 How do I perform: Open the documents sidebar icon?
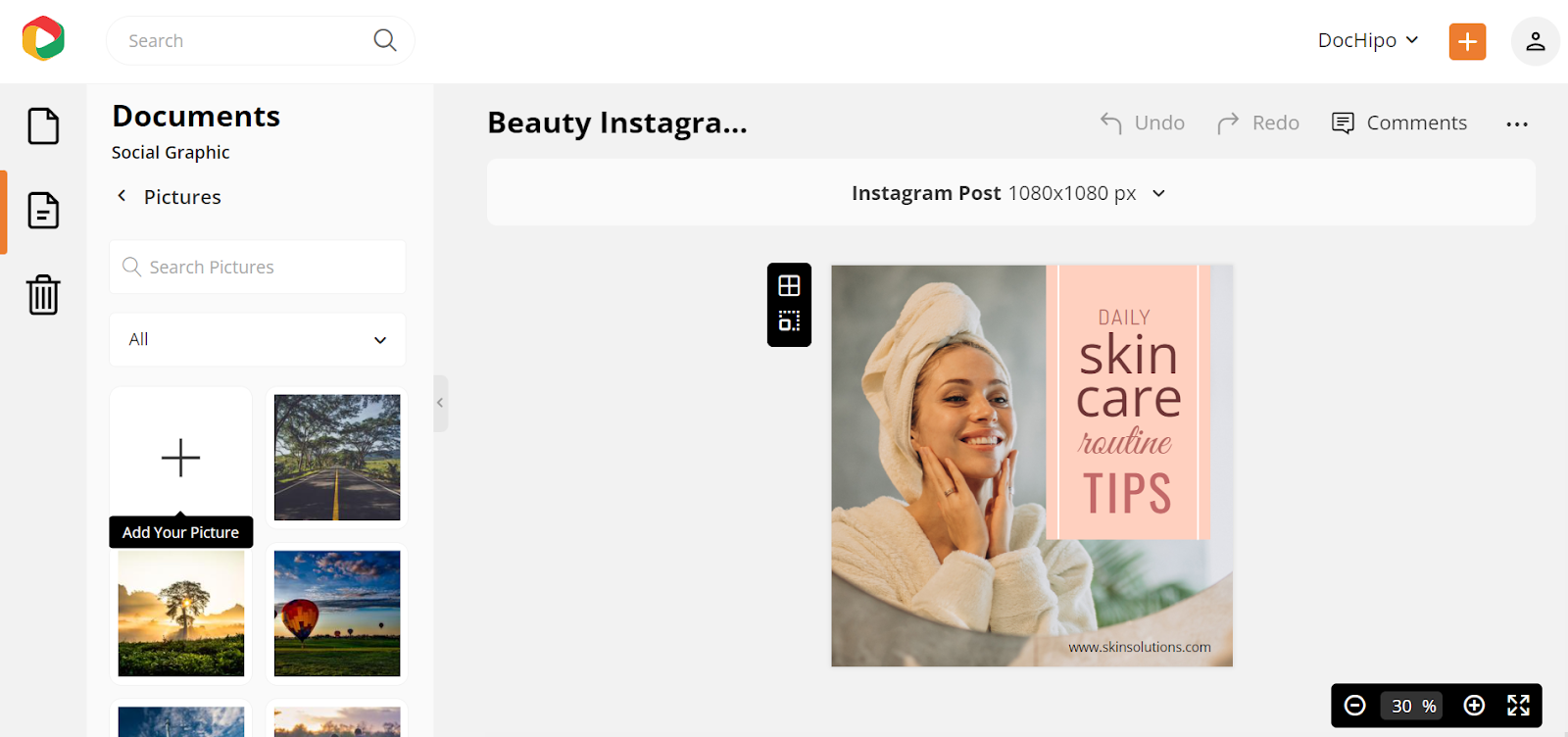(x=43, y=211)
